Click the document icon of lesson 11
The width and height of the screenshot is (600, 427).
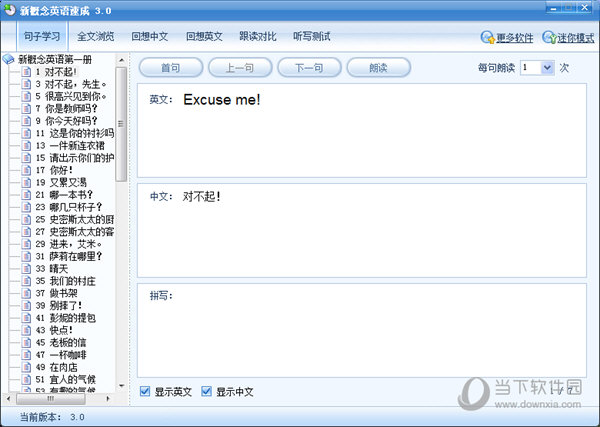[26, 133]
